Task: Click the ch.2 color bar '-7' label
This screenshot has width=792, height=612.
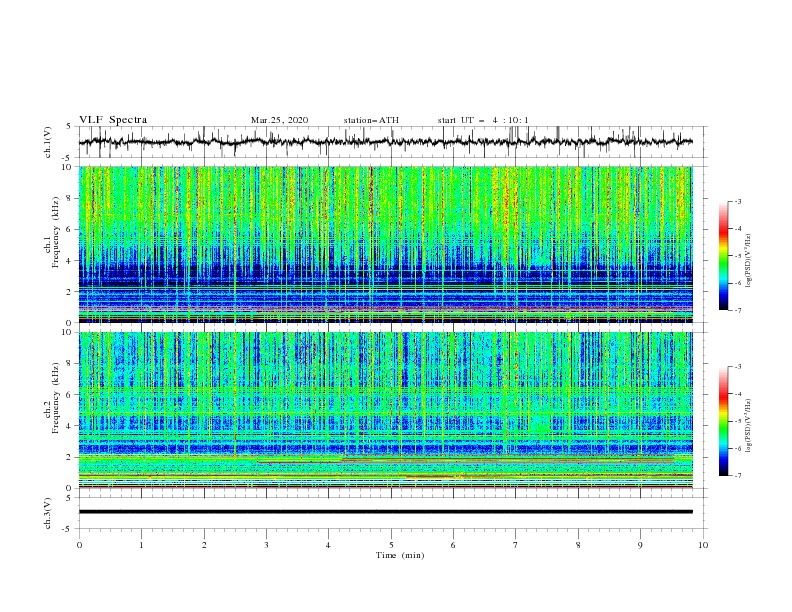Action: pos(737,476)
